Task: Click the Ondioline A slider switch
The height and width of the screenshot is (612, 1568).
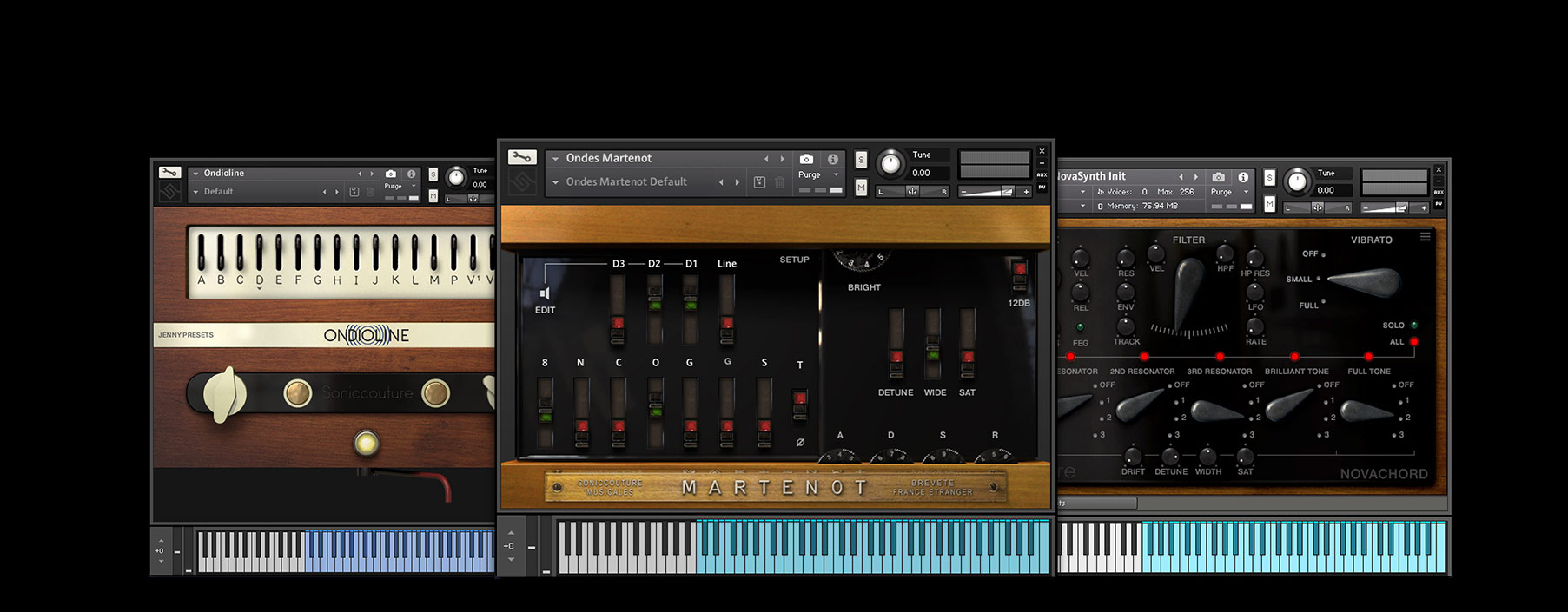Action: click(x=202, y=253)
